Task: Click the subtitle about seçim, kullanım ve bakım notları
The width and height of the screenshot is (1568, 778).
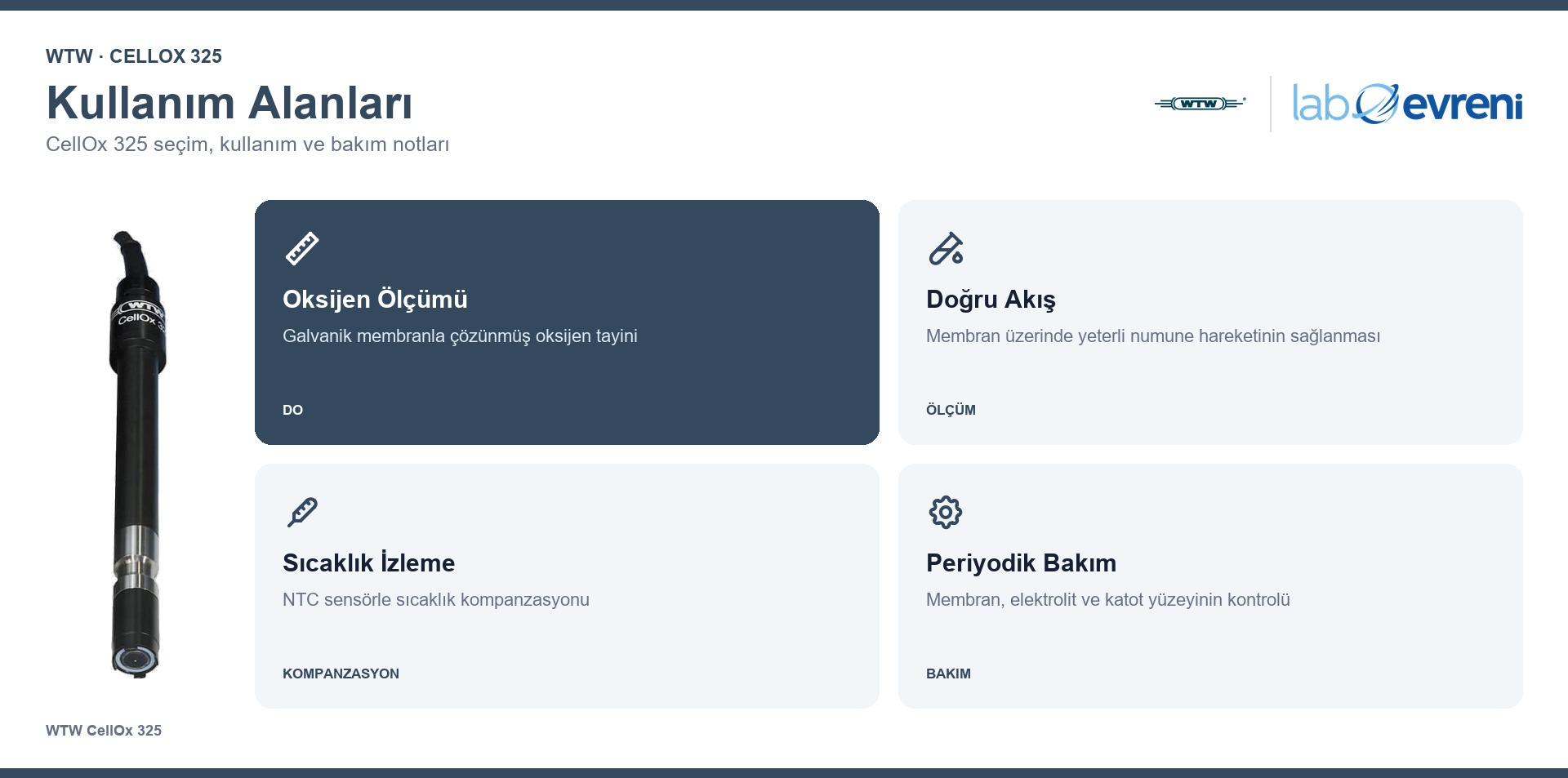Action: tap(247, 144)
